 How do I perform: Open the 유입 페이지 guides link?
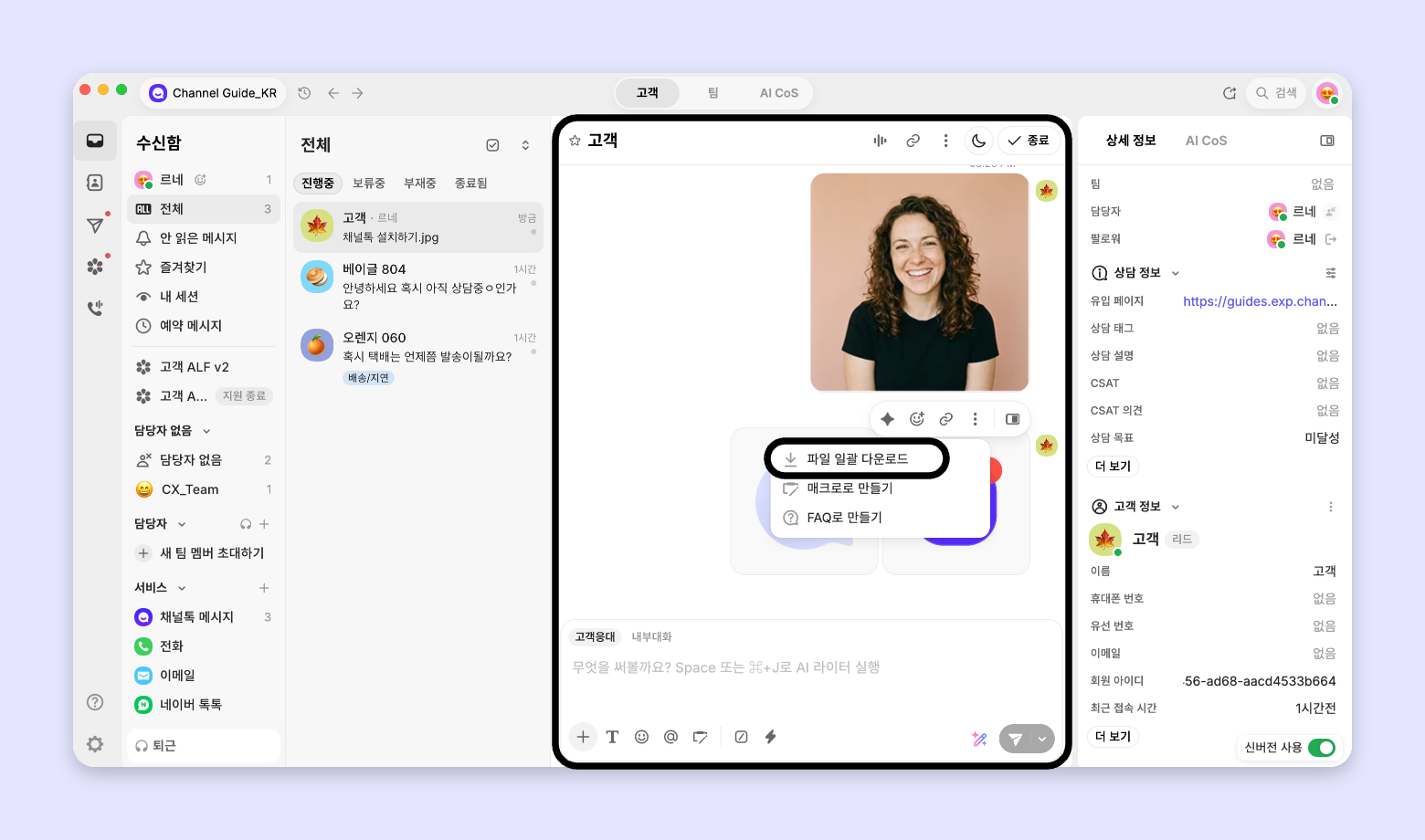[x=1260, y=301]
